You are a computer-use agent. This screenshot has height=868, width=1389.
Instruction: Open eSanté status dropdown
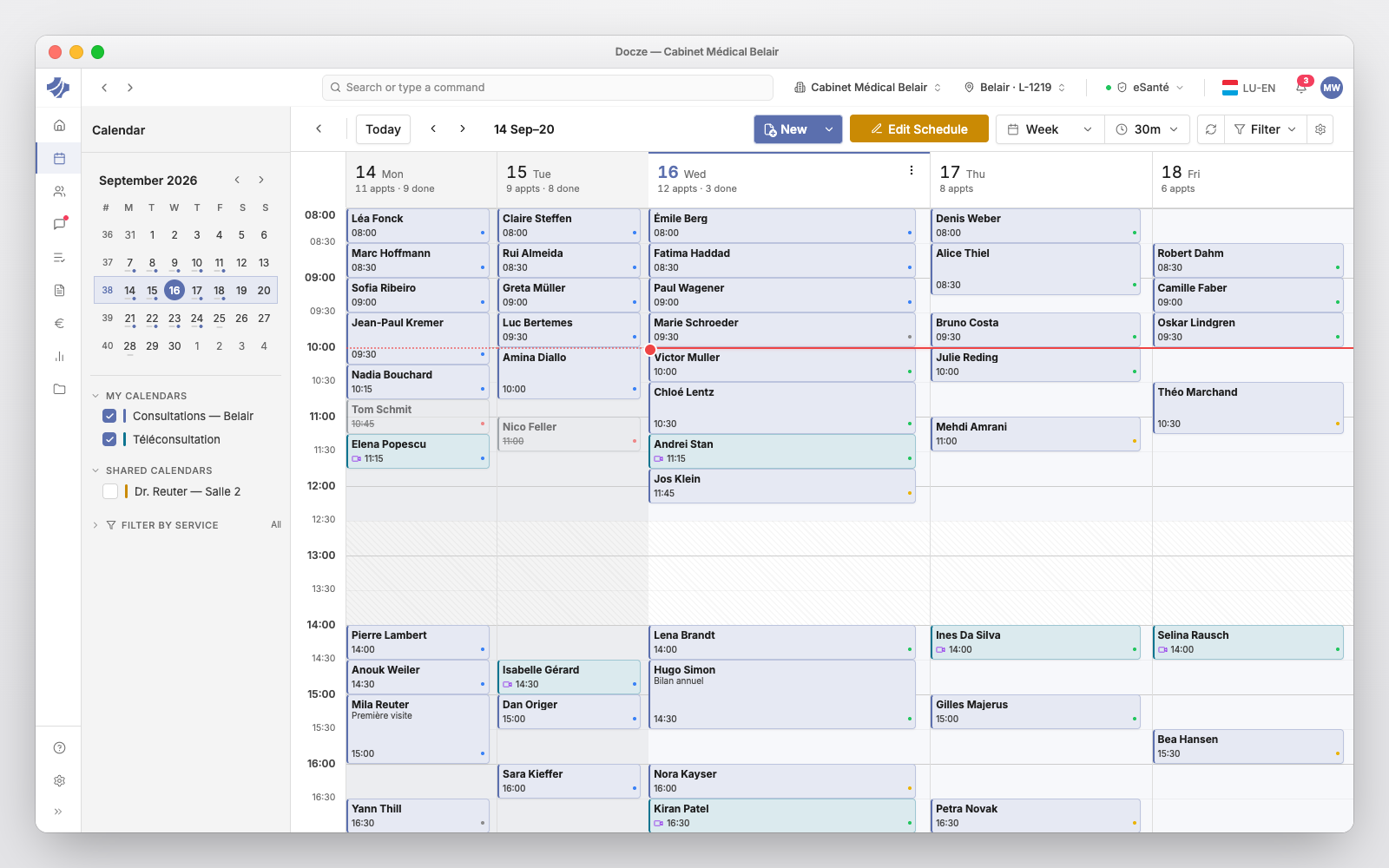tap(1144, 88)
